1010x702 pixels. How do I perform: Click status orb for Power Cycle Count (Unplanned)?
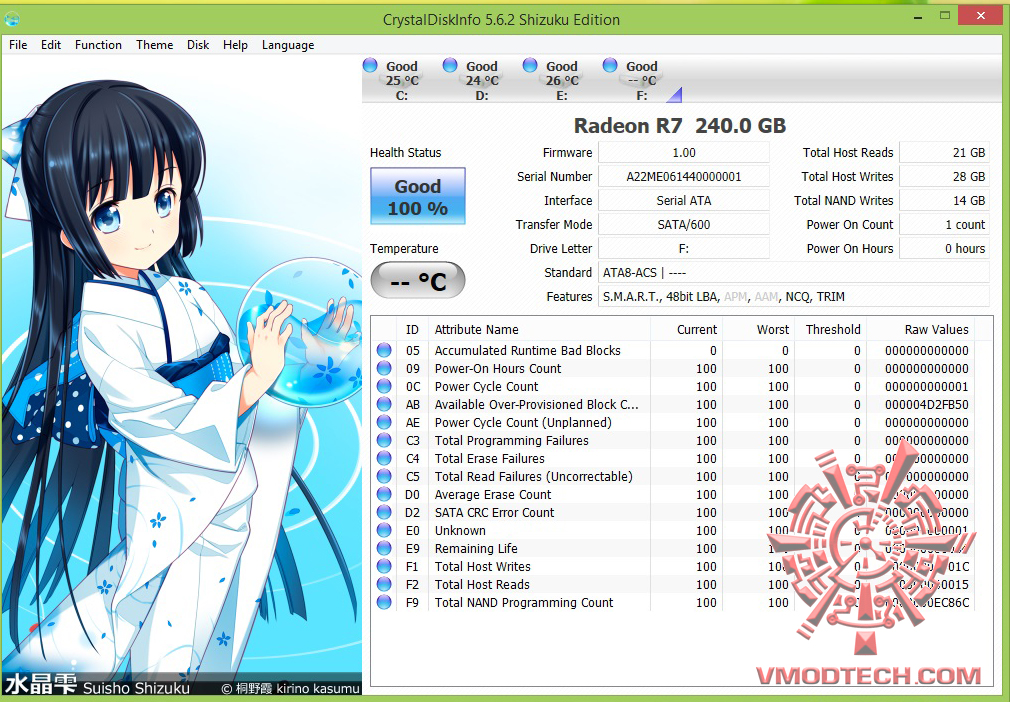coord(385,422)
